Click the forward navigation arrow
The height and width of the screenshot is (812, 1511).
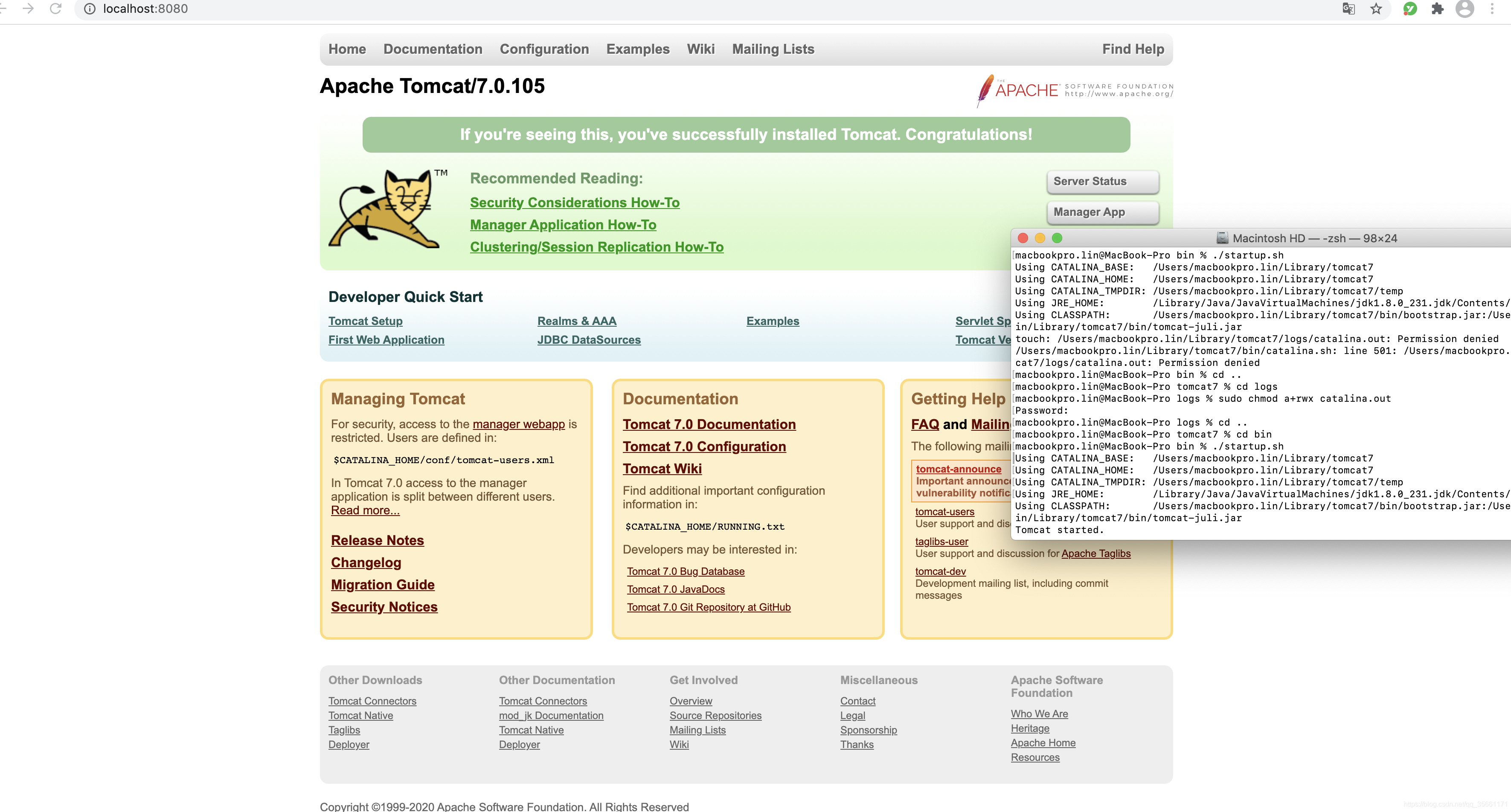[28, 9]
